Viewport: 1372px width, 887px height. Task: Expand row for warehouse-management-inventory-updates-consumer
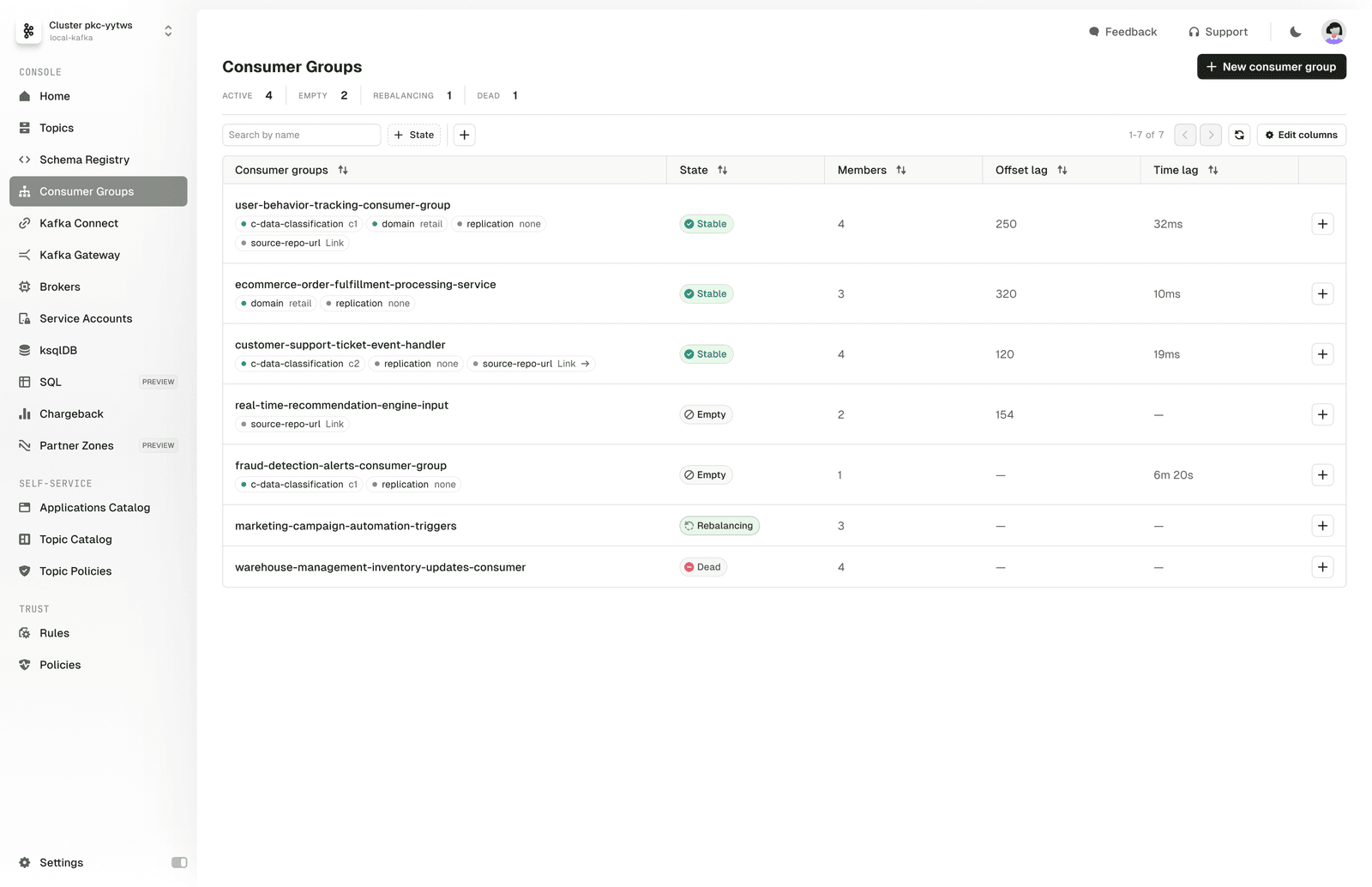coord(1322,567)
